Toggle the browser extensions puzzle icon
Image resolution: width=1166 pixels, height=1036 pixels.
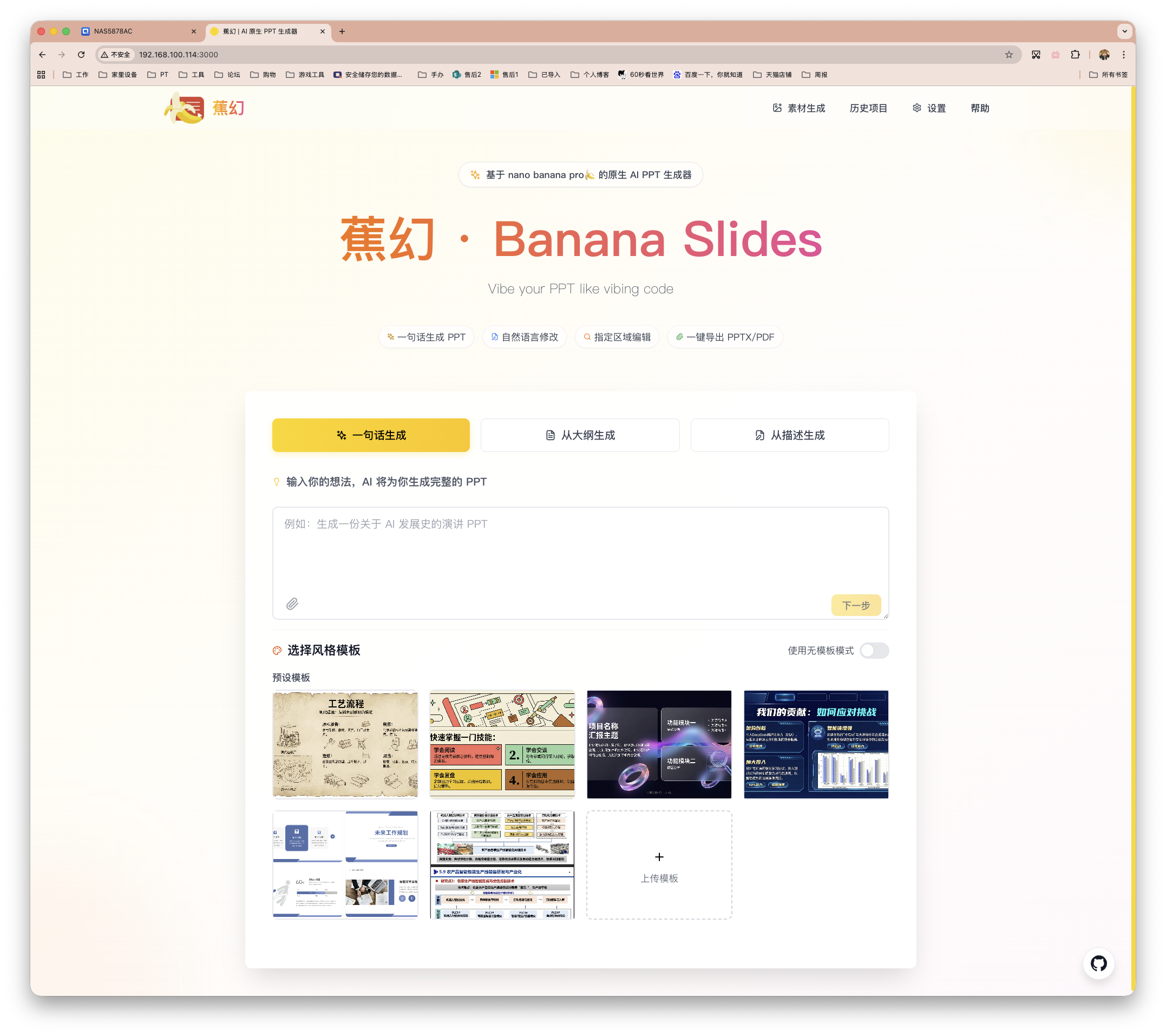click(1075, 55)
